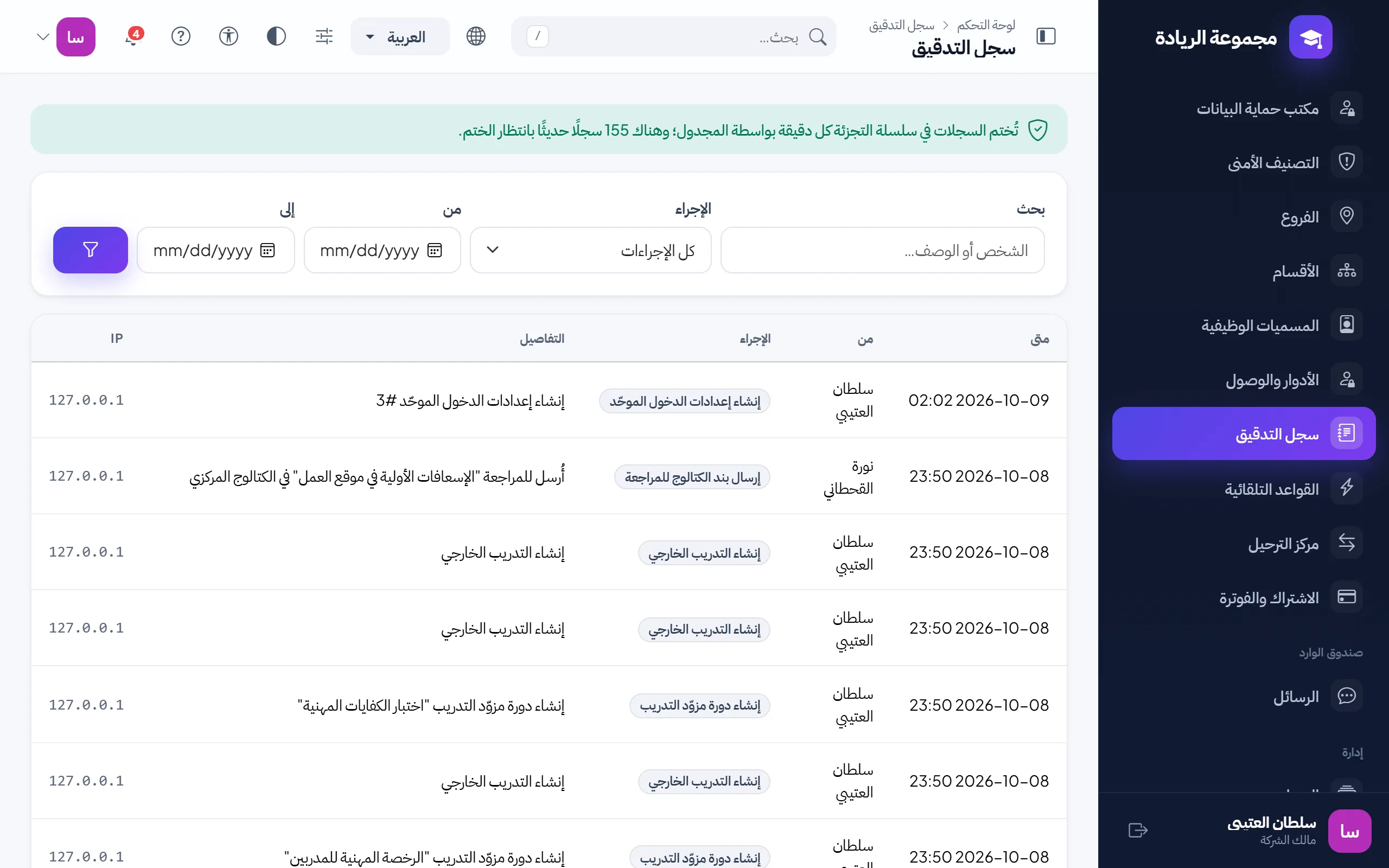1389x868 pixels.
Task: Open the من date picker field
Action: point(383,250)
